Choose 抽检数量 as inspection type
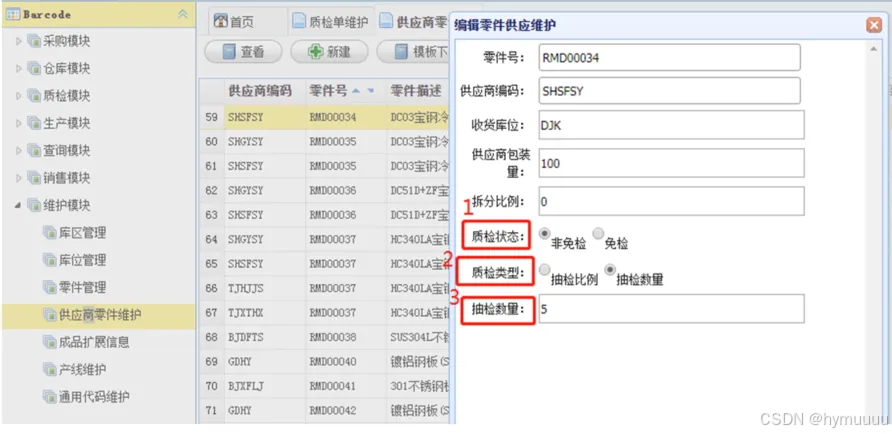The width and height of the screenshot is (892, 434). click(610, 270)
